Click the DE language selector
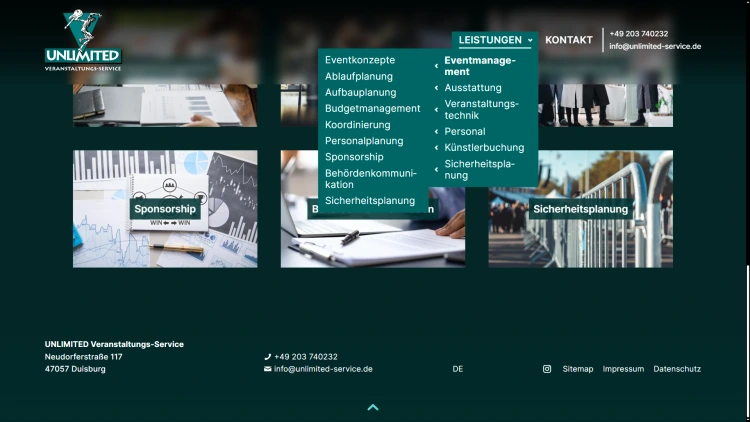This screenshot has height=422, width=750. pos(458,369)
